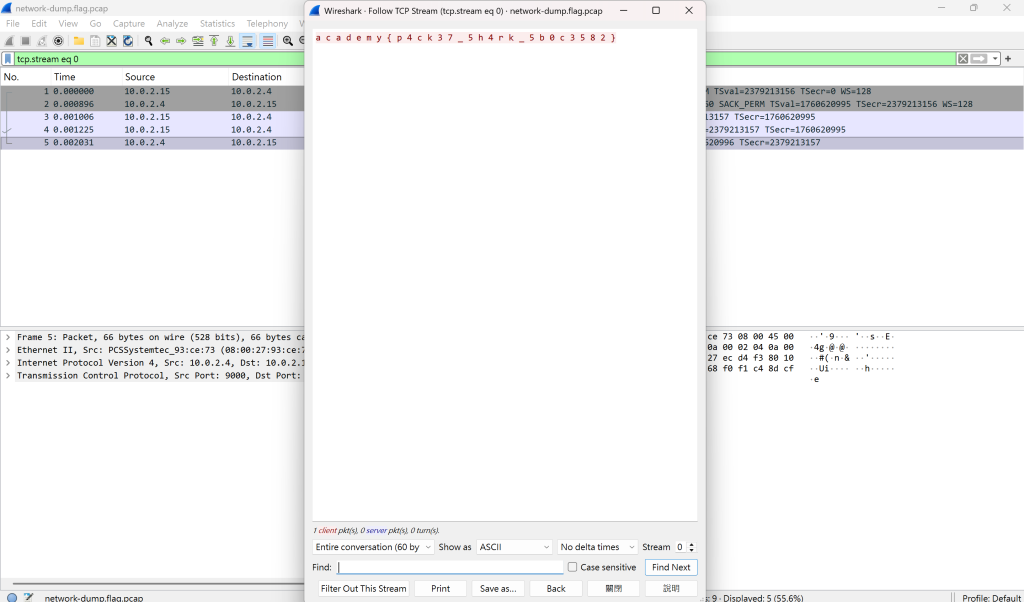Open the Statistics menu
Image resolution: width=1024 pixels, height=602 pixels.
click(x=217, y=24)
